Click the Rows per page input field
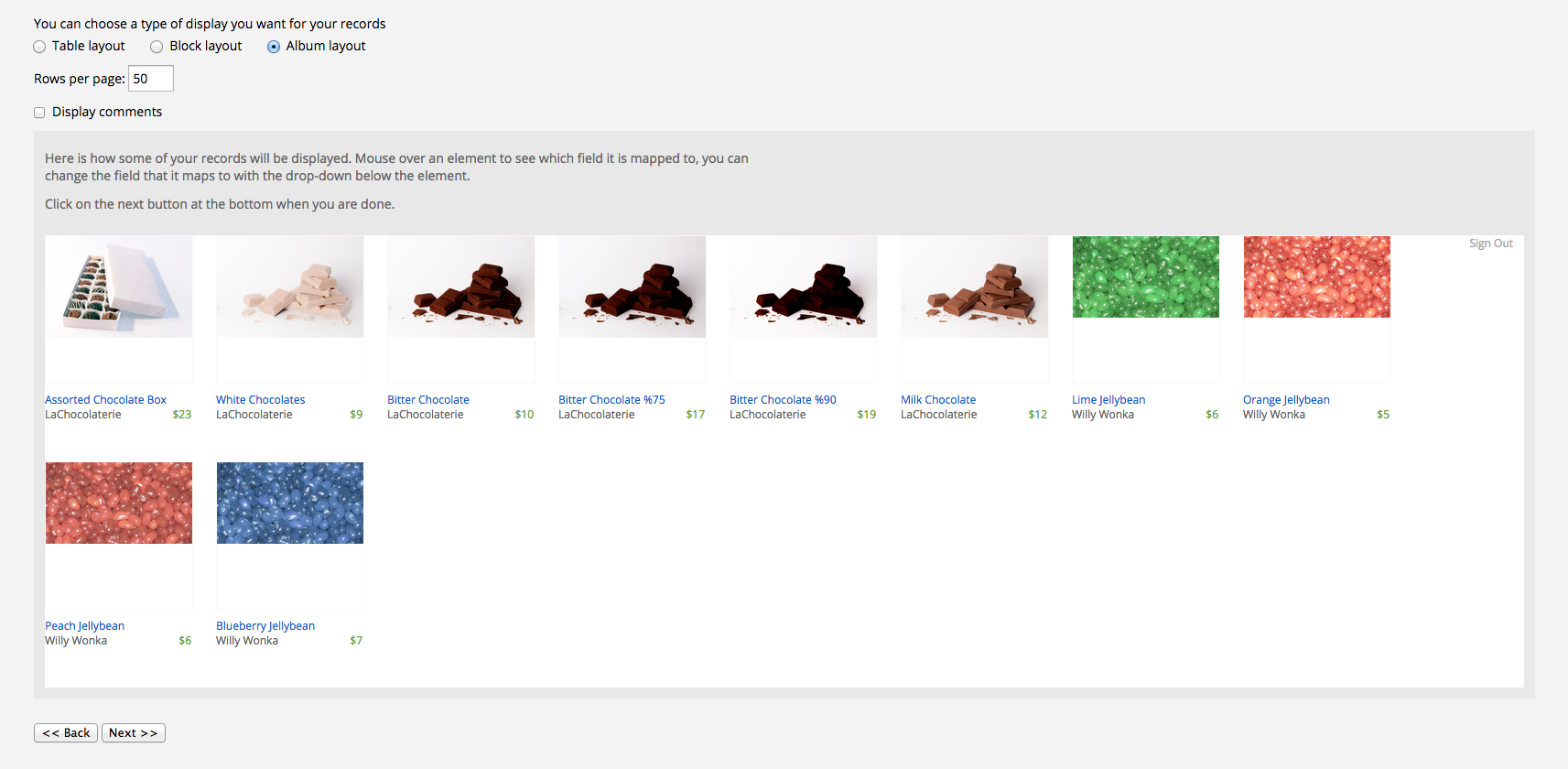The width and height of the screenshot is (1568, 769). pyautogui.click(x=151, y=79)
